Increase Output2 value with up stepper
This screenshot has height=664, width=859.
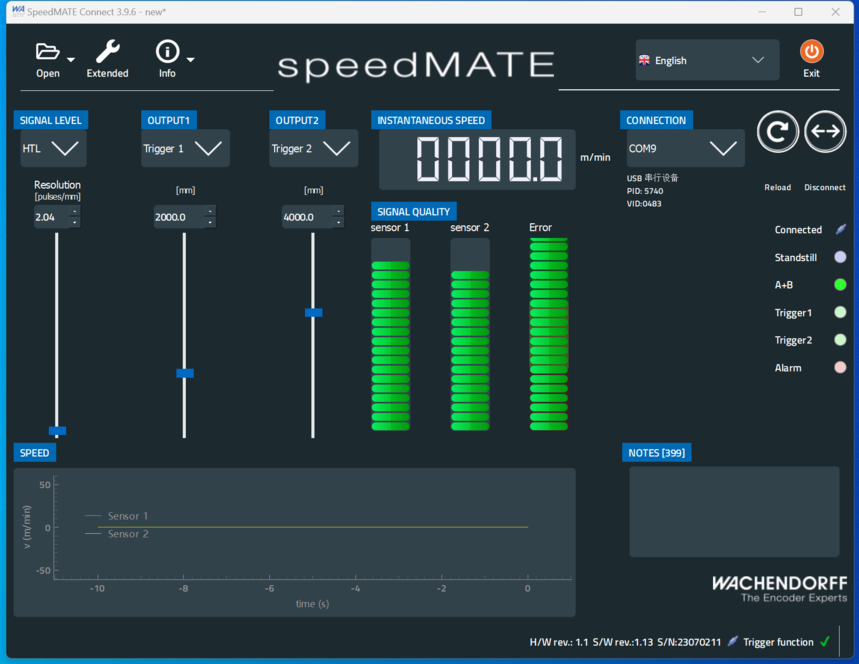click(x=339, y=211)
